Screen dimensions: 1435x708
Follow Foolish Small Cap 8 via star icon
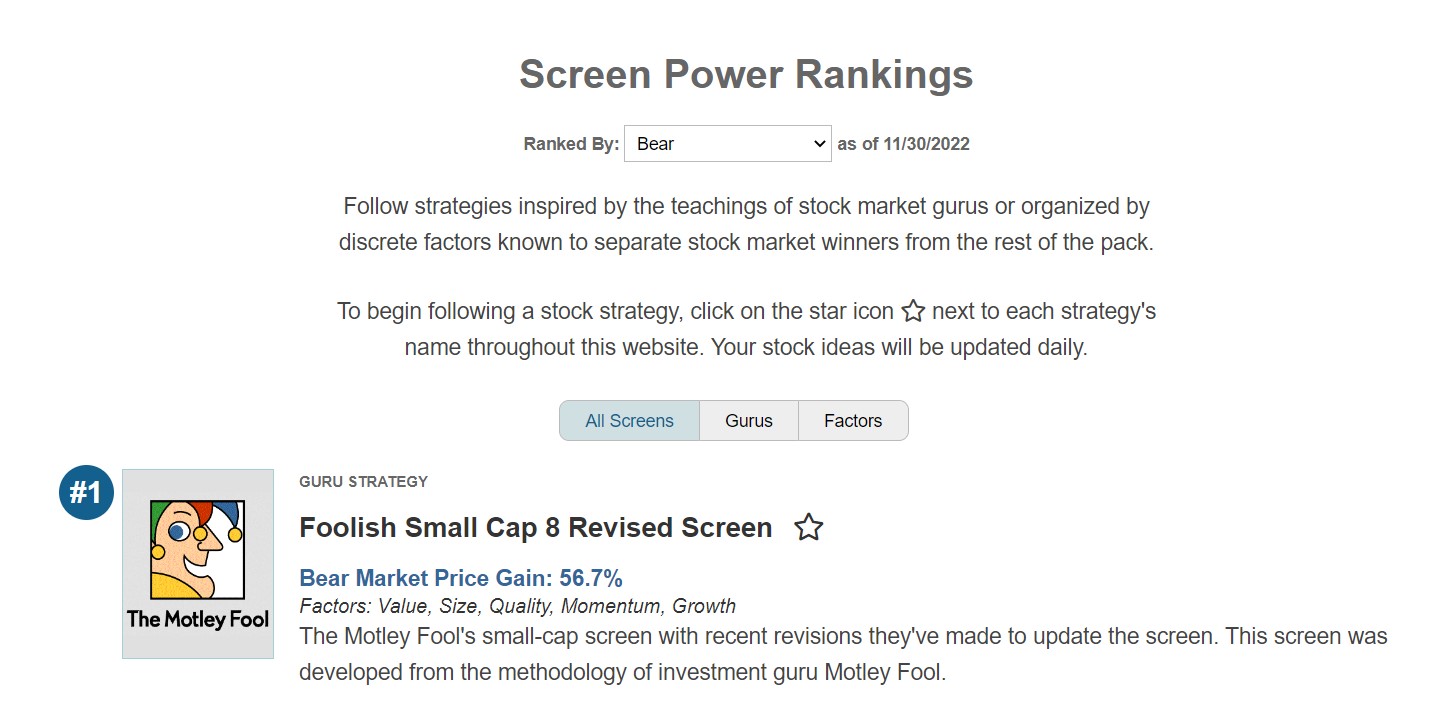(808, 527)
